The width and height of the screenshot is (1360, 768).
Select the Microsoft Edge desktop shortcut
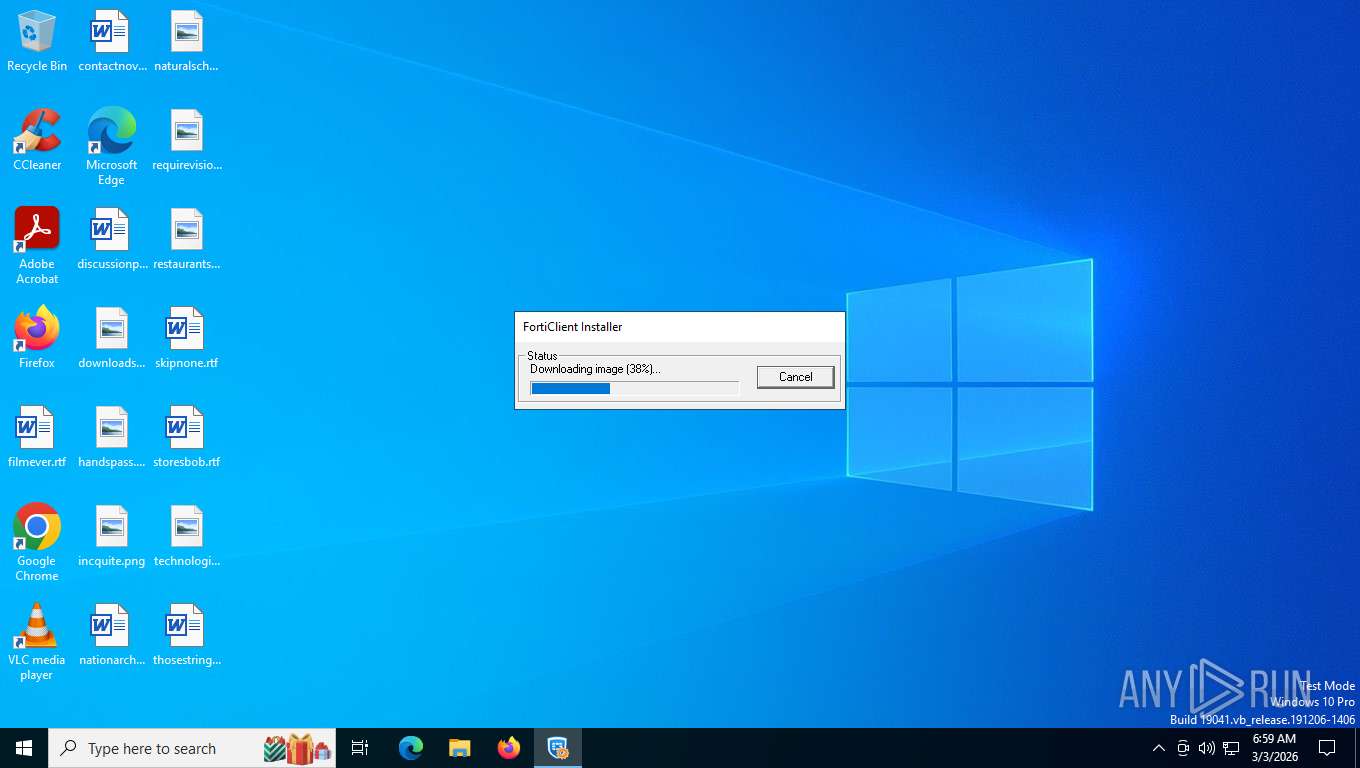[x=112, y=147]
